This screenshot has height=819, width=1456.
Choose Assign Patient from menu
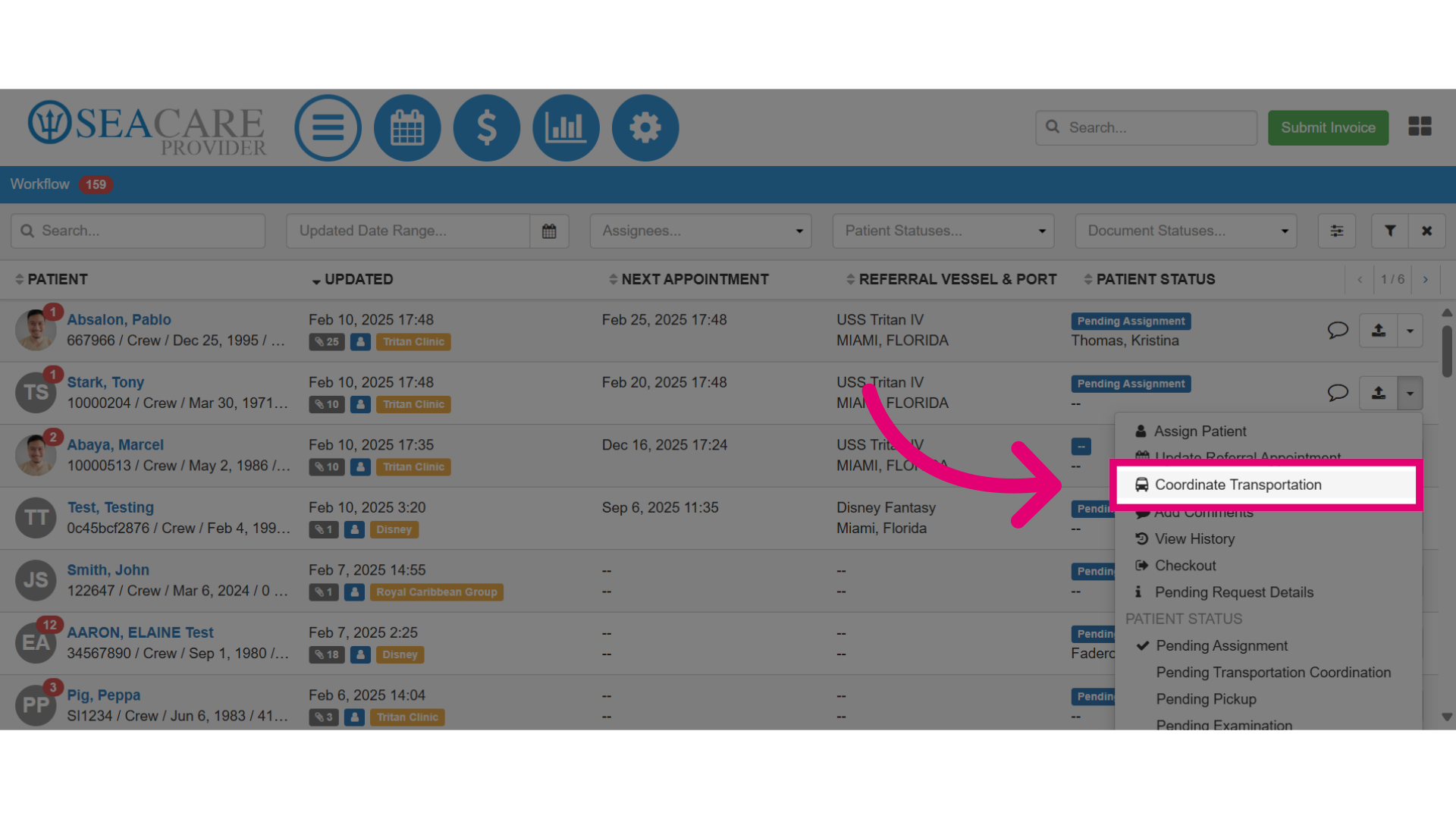tap(1200, 431)
